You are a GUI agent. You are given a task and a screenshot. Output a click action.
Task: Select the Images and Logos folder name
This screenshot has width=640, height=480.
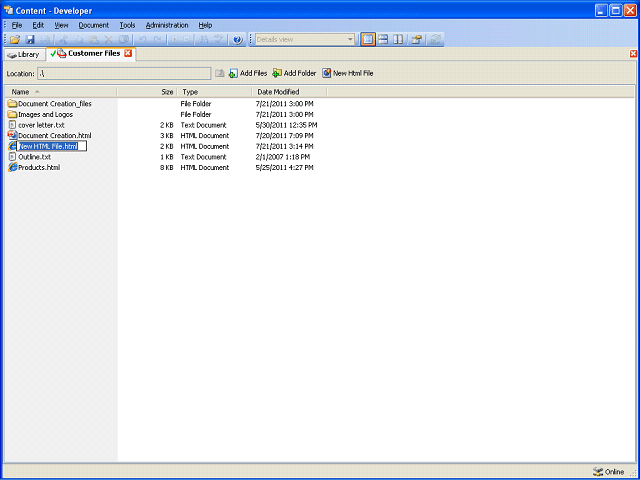[46, 114]
